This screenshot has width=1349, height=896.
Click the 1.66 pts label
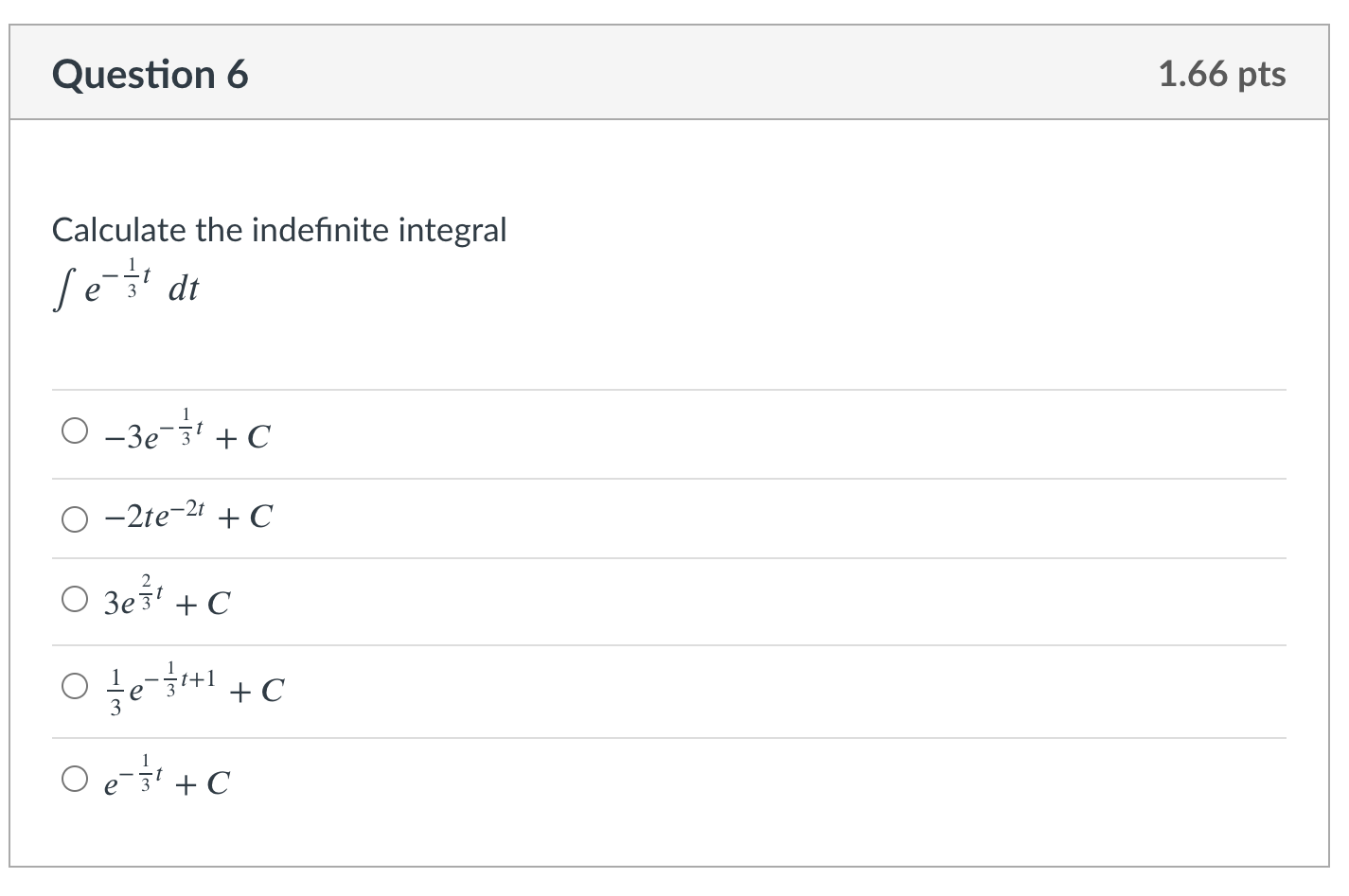click(1222, 74)
